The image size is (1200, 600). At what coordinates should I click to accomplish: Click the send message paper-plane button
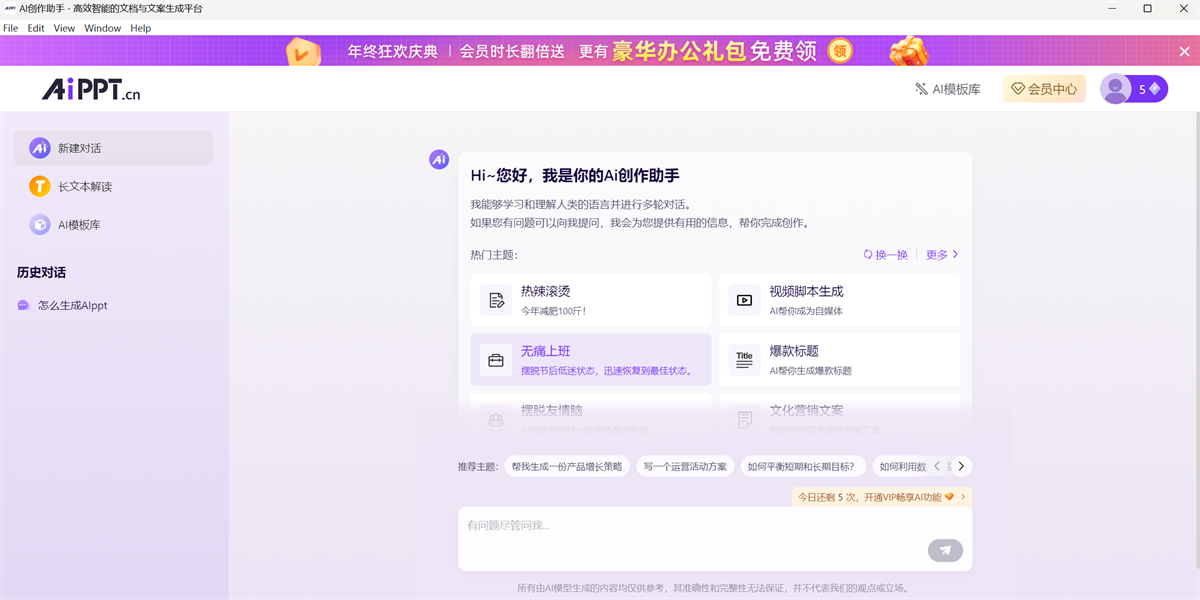point(945,550)
